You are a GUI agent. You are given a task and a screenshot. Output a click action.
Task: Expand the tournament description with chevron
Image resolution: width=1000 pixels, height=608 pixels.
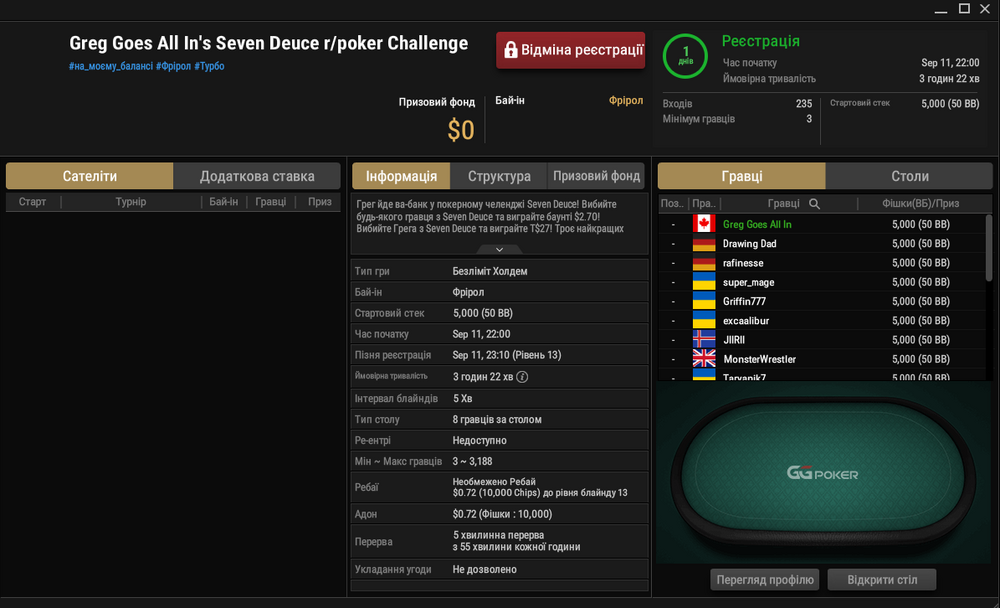click(499, 249)
